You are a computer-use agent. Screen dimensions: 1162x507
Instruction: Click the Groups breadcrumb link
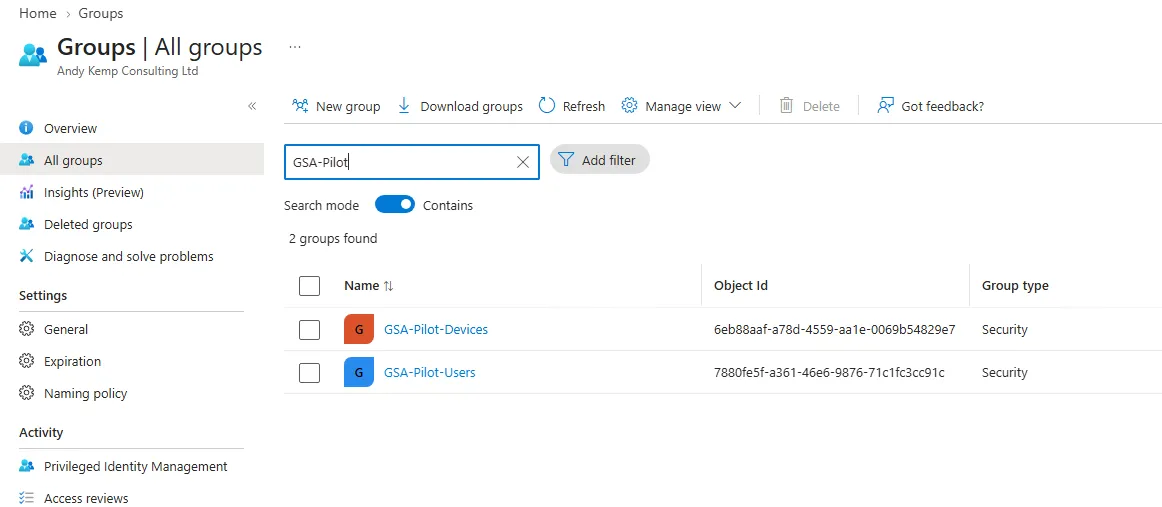101,13
